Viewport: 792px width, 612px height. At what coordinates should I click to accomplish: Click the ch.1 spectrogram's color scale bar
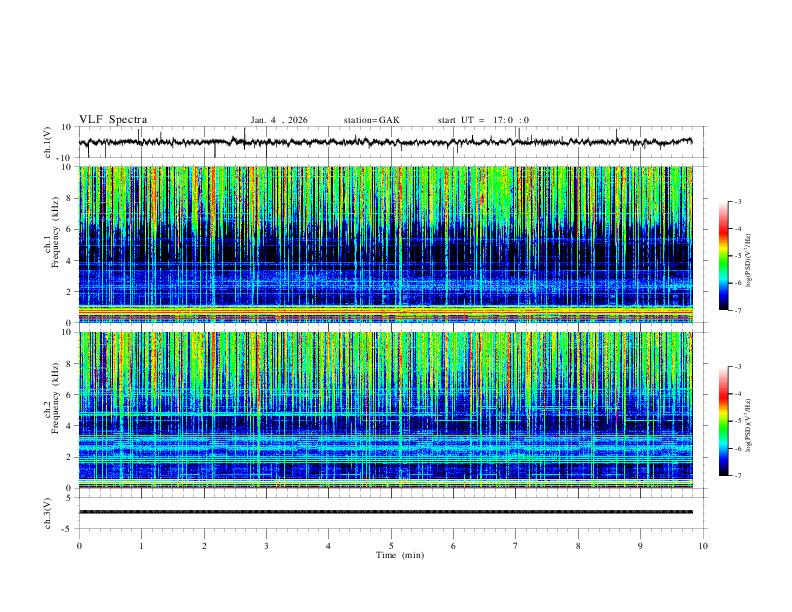[x=723, y=256]
